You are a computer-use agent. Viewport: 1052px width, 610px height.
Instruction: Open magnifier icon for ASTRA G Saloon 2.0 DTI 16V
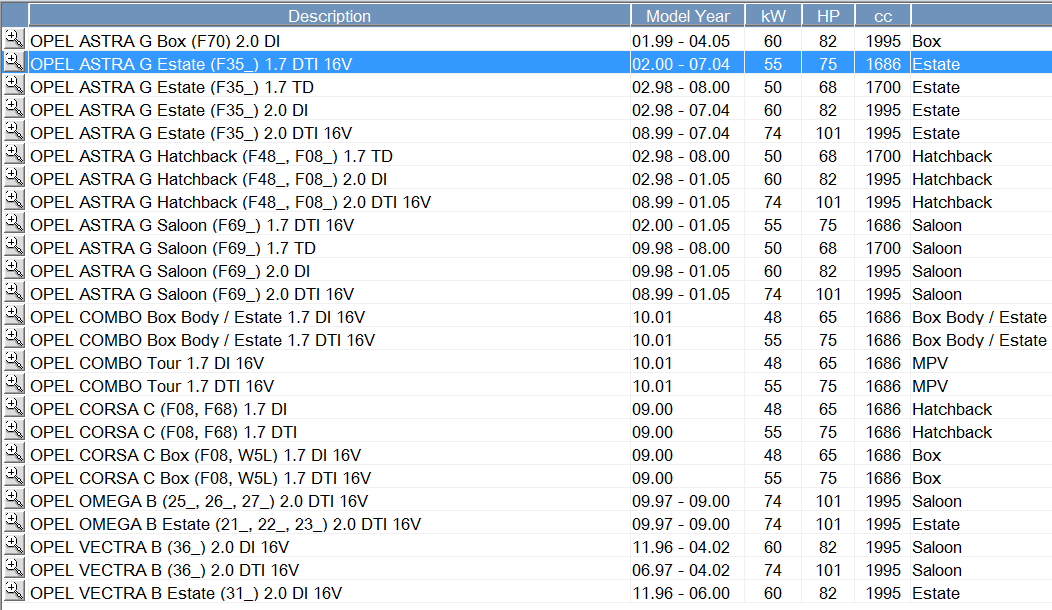14,292
